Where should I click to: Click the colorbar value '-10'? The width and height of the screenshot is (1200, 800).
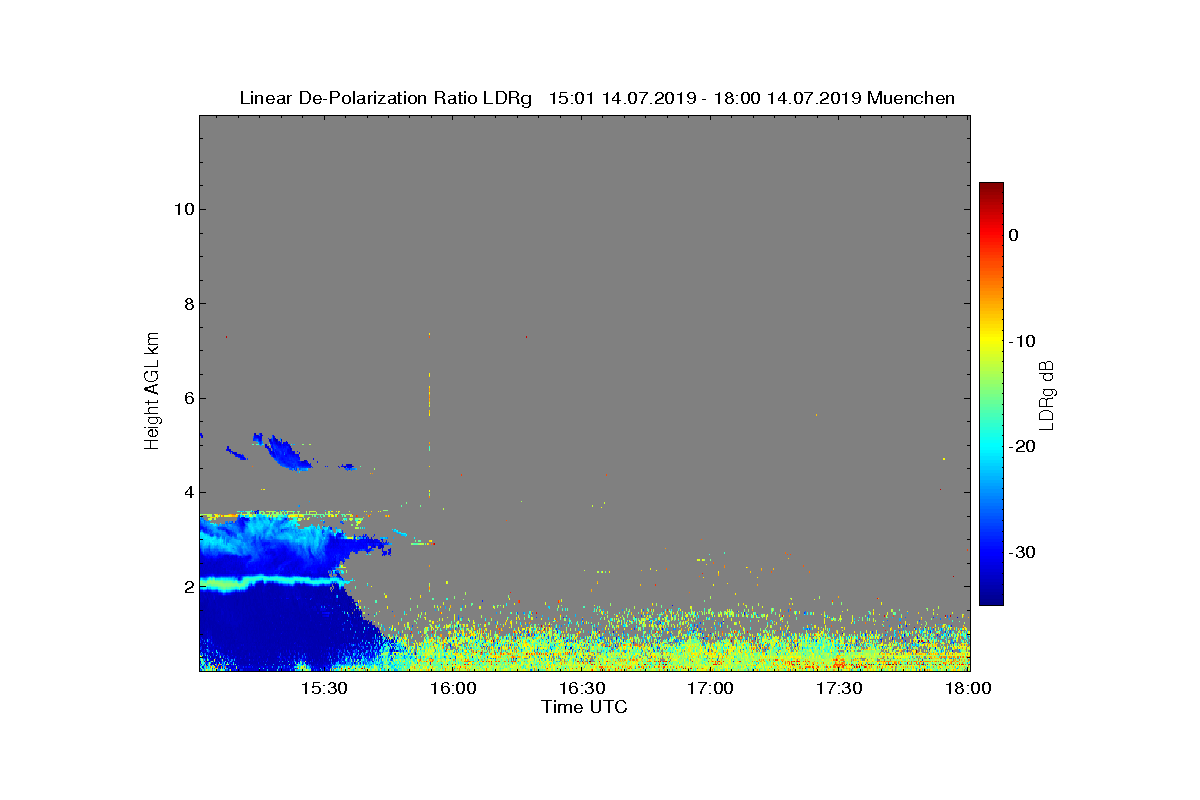(1021, 341)
